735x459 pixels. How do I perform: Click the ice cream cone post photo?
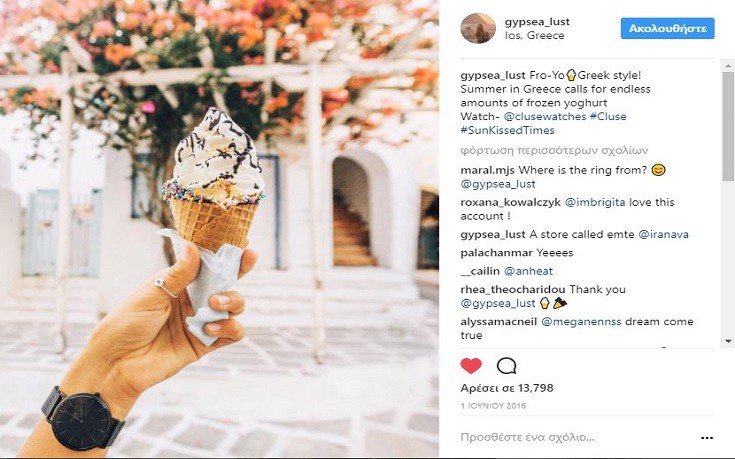[219, 229]
